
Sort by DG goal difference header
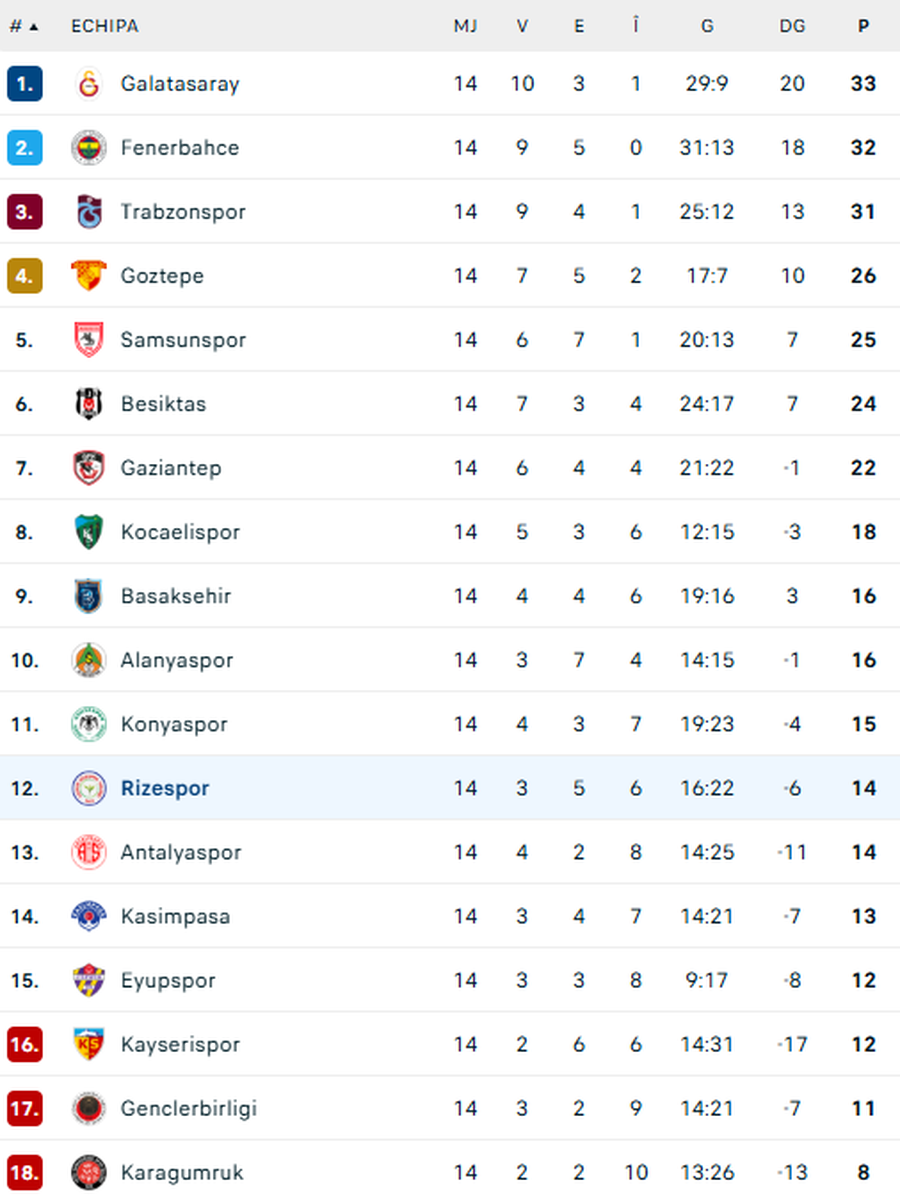792,26
